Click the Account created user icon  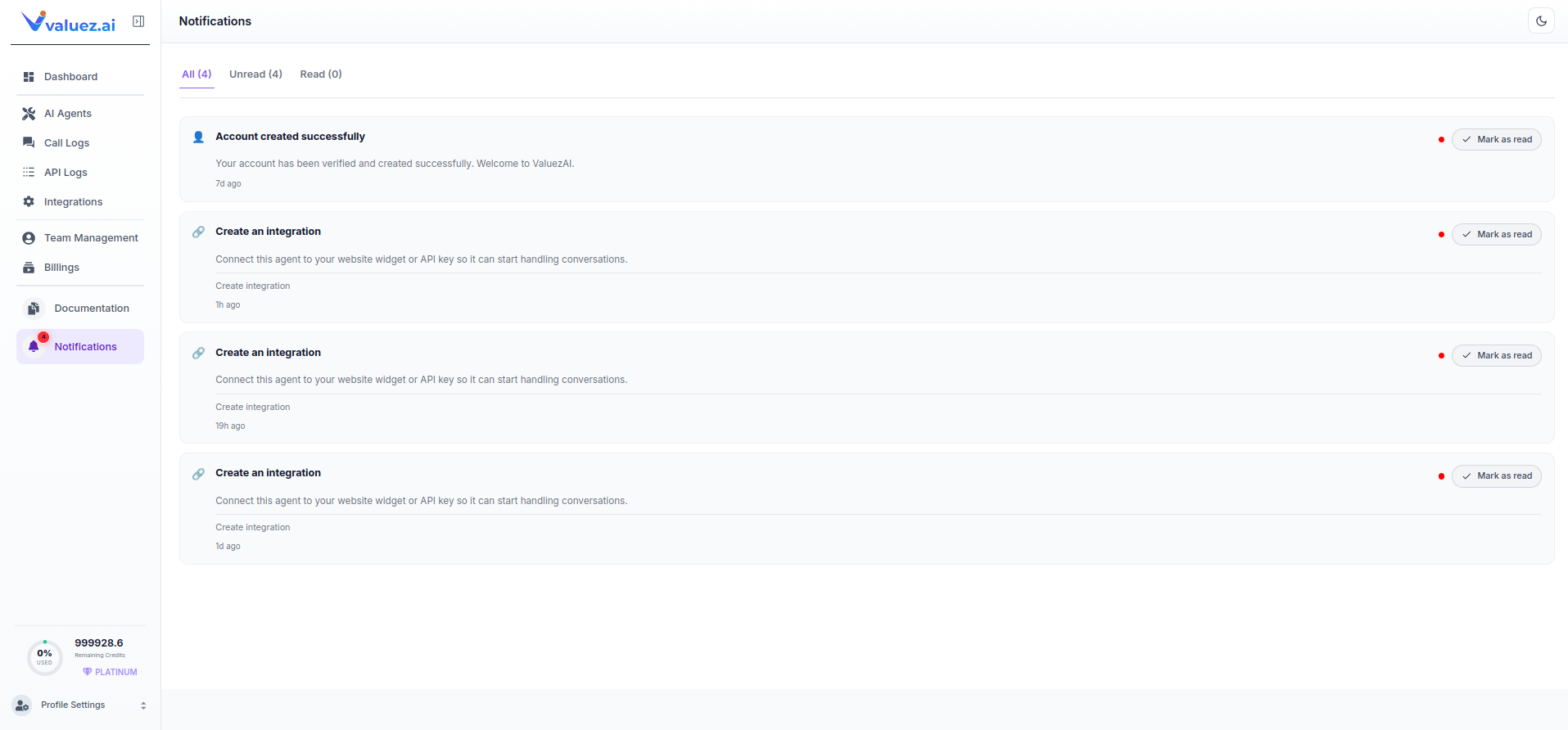click(x=198, y=137)
